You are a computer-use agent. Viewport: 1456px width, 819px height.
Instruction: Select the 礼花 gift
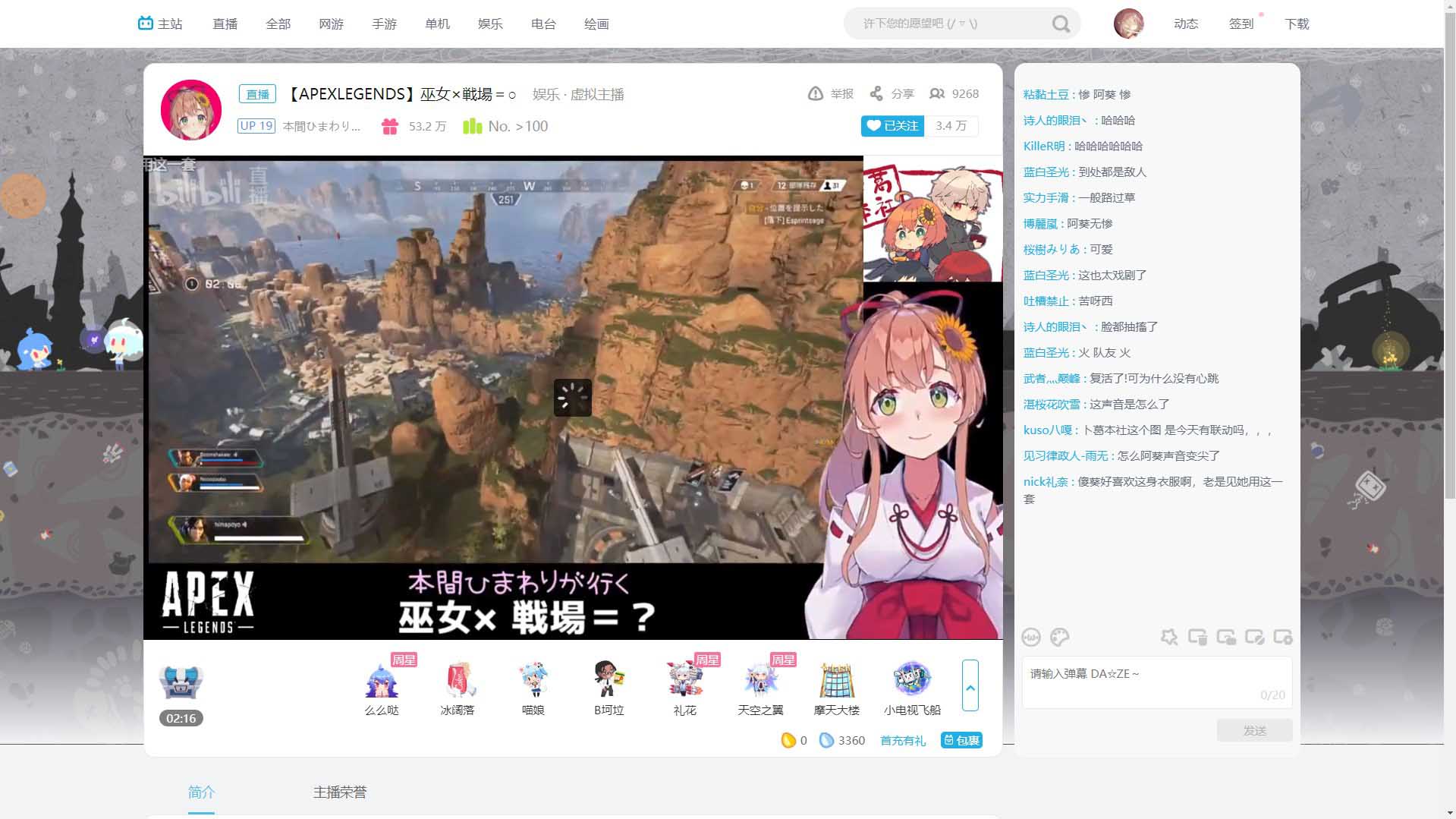tap(685, 682)
